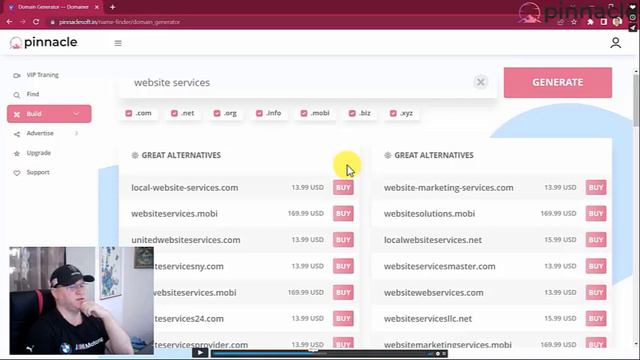The width and height of the screenshot is (640, 360).
Task: Close the Domain Generator tab
Action: (x=97, y=7)
